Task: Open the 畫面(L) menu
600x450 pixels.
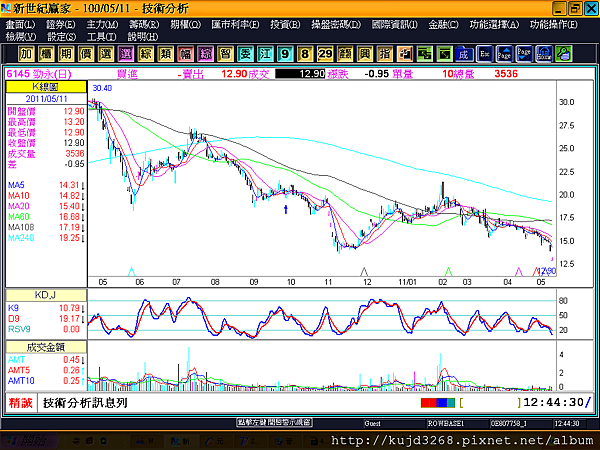Action: [20, 25]
